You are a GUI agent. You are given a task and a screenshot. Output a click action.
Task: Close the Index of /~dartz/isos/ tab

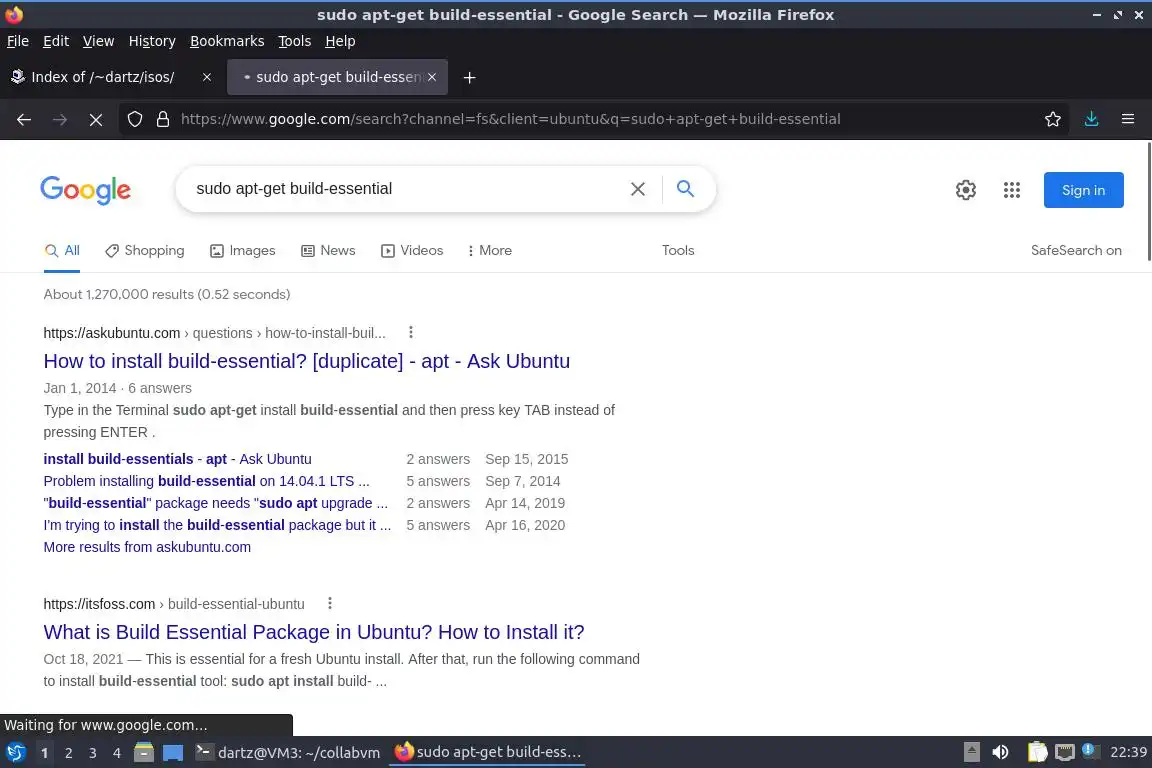(x=207, y=77)
